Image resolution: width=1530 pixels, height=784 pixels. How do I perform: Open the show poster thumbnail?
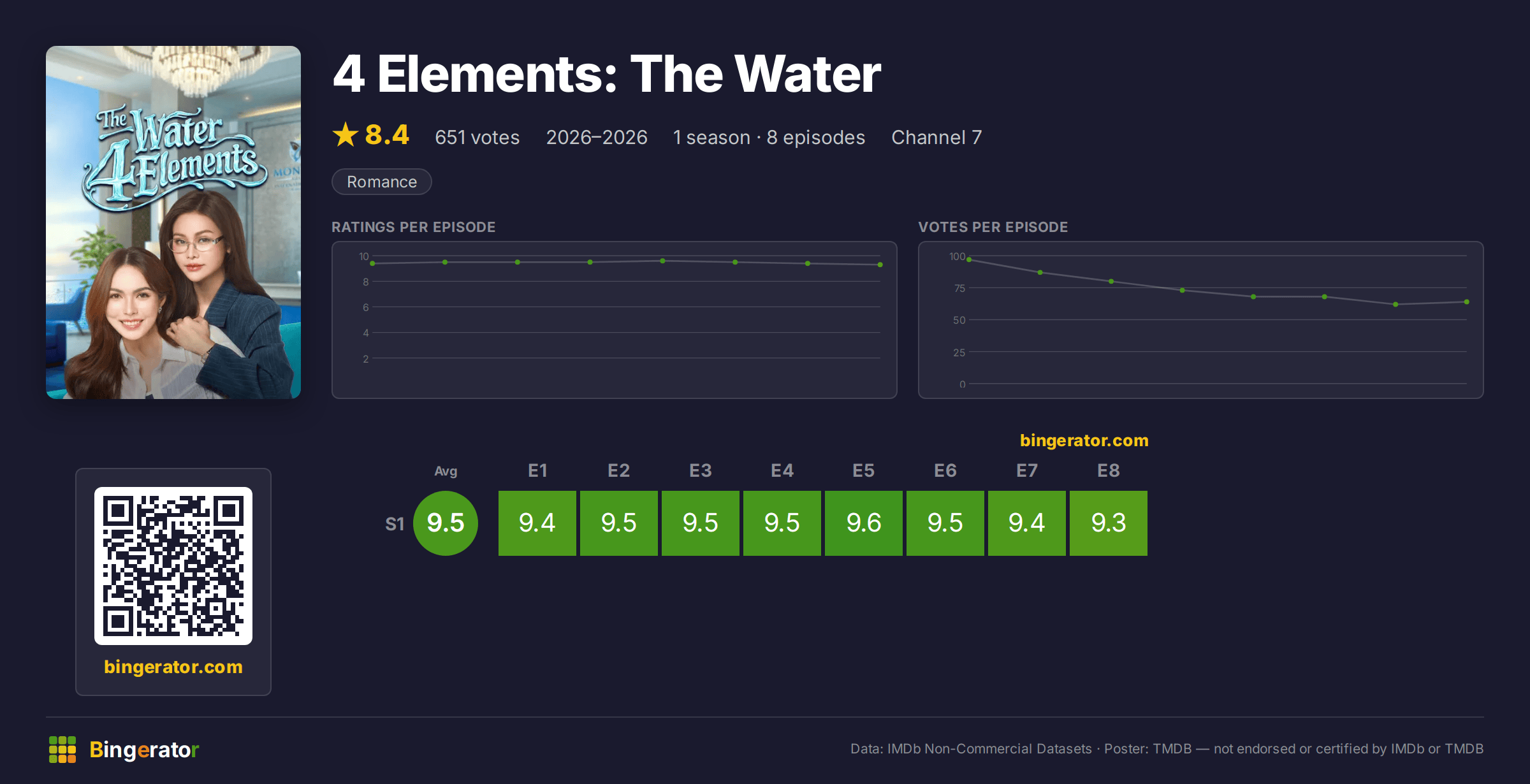coord(173,222)
